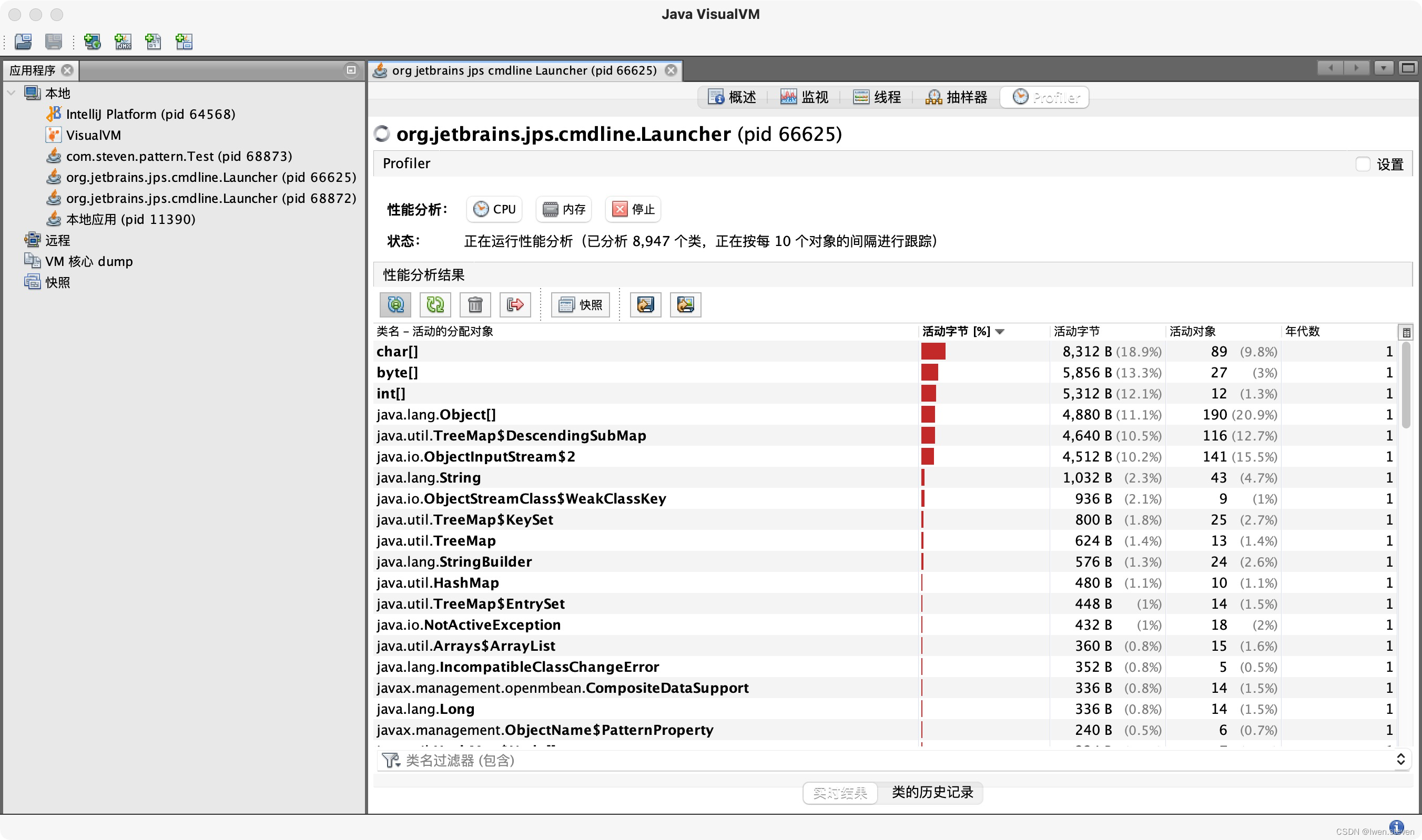Image resolution: width=1422 pixels, height=840 pixels.
Task: Toggle sort arrow on 活动字节 [%] column
Action: (x=1000, y=332)
